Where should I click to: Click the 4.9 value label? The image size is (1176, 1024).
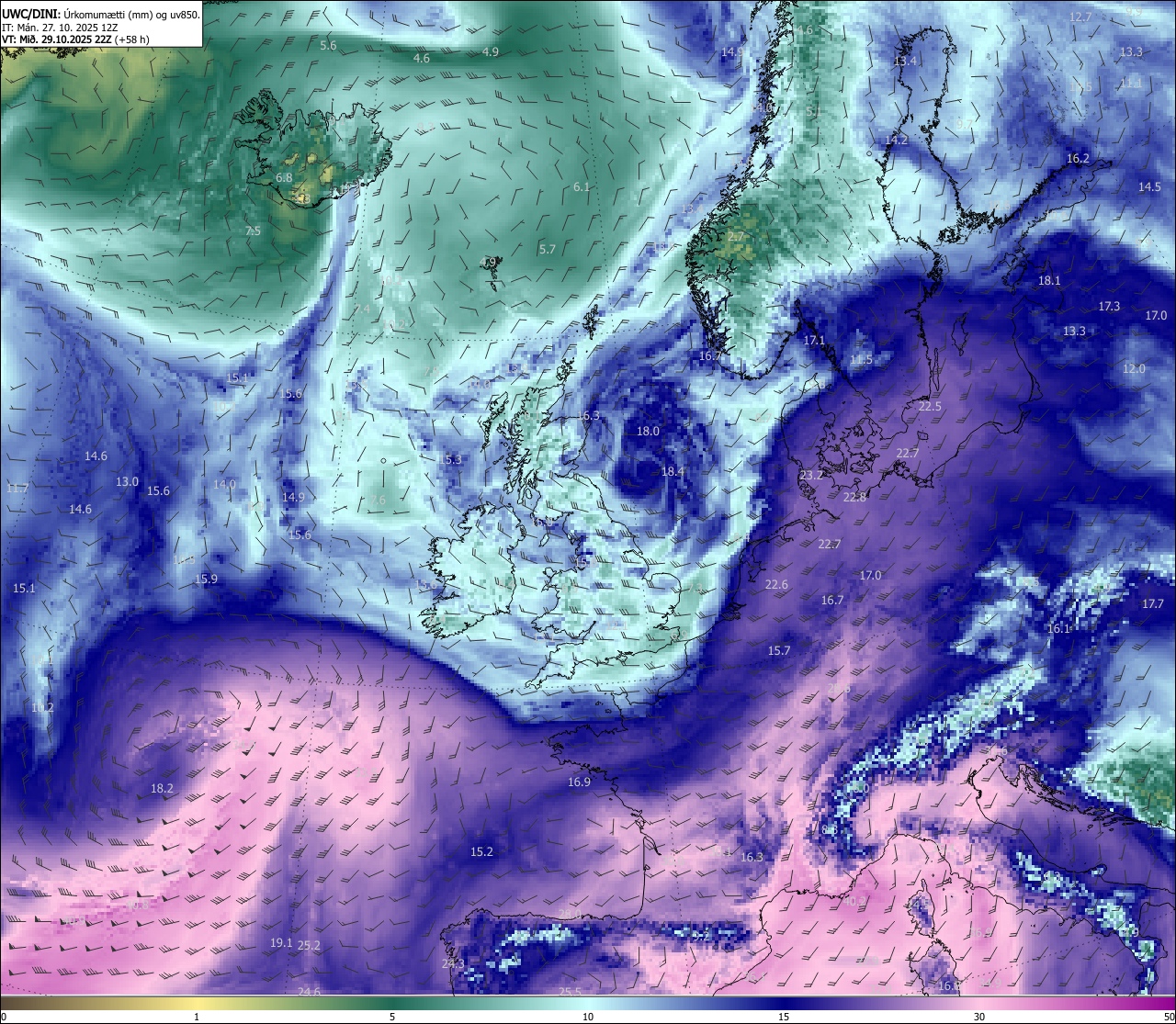[x=491, y=52]
